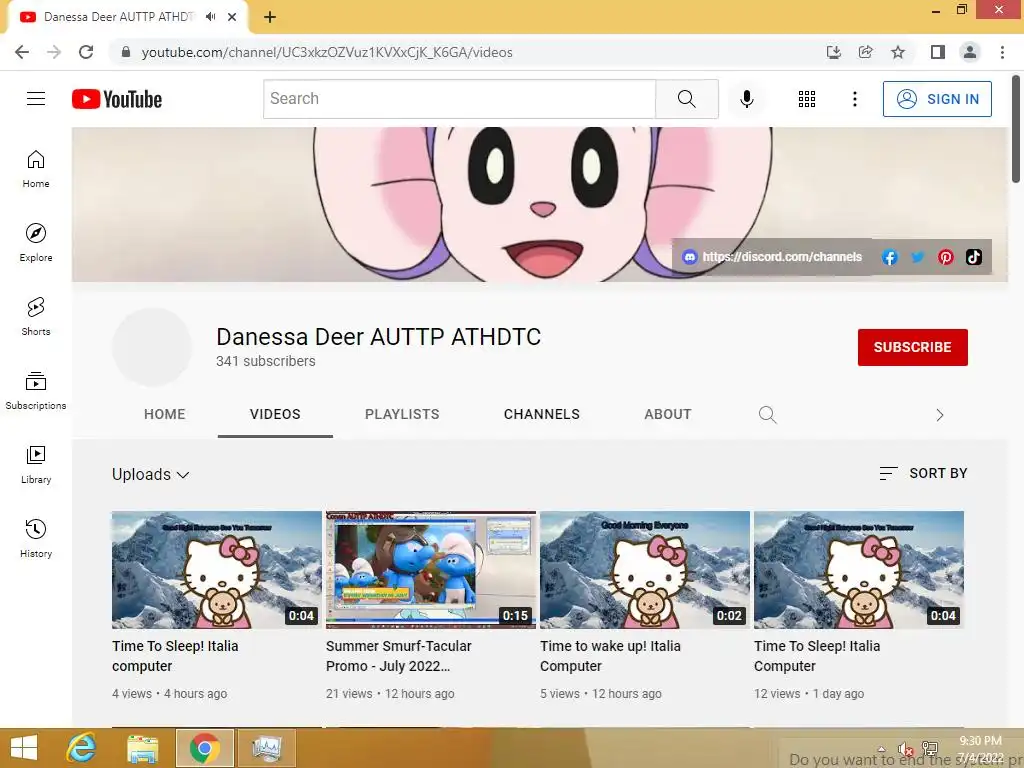The image size is (1024, 768).
Task: Click the channel avatar circle
Action: point(152,347)
